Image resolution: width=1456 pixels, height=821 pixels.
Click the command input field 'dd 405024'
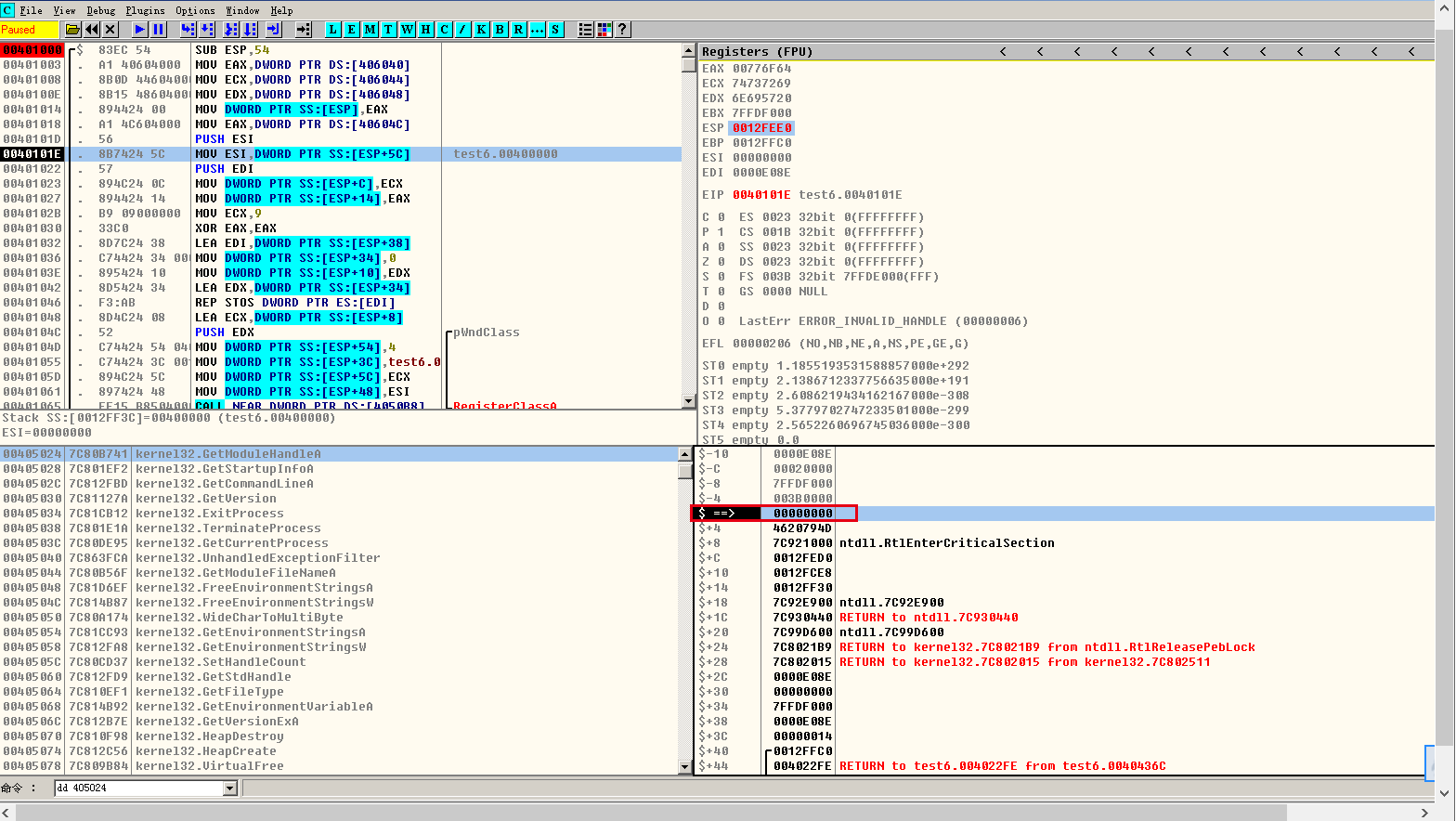[138, 788]
